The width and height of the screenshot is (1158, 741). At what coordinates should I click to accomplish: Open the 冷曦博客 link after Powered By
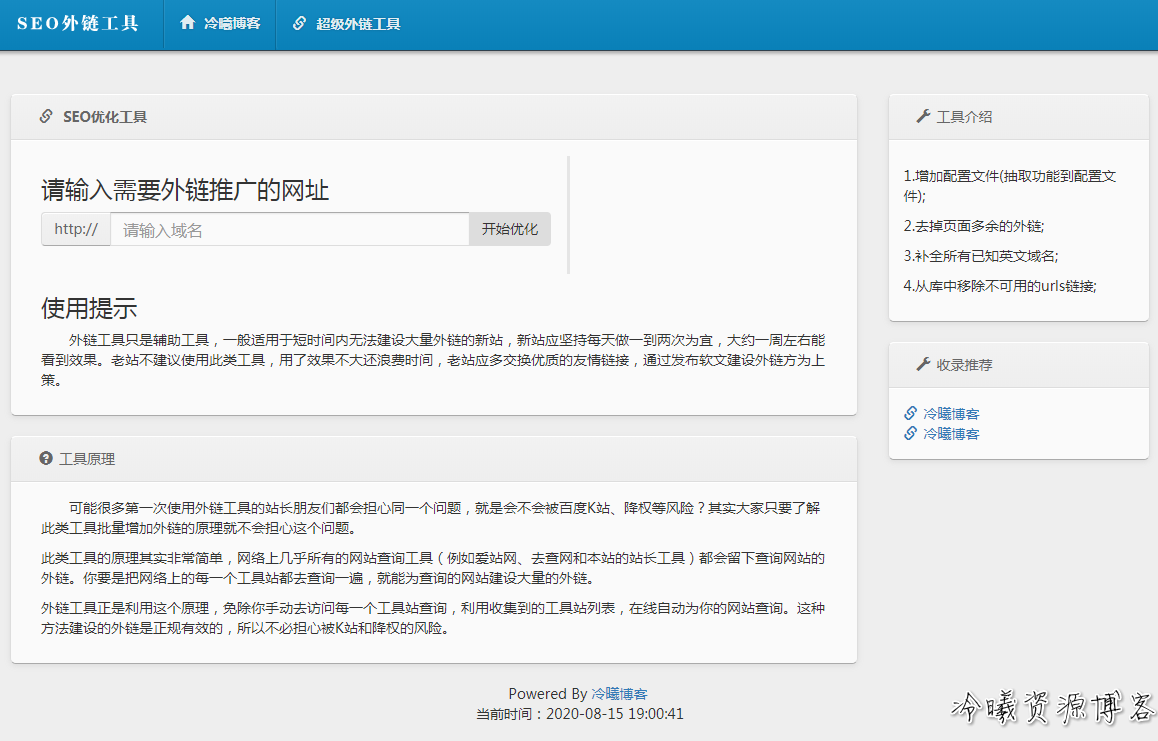point(619,694)
